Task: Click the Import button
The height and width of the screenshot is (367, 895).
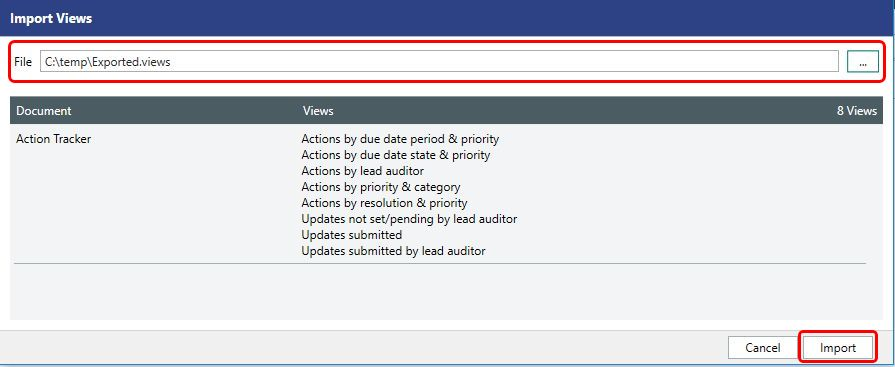Action: click(x=838, y=348)
